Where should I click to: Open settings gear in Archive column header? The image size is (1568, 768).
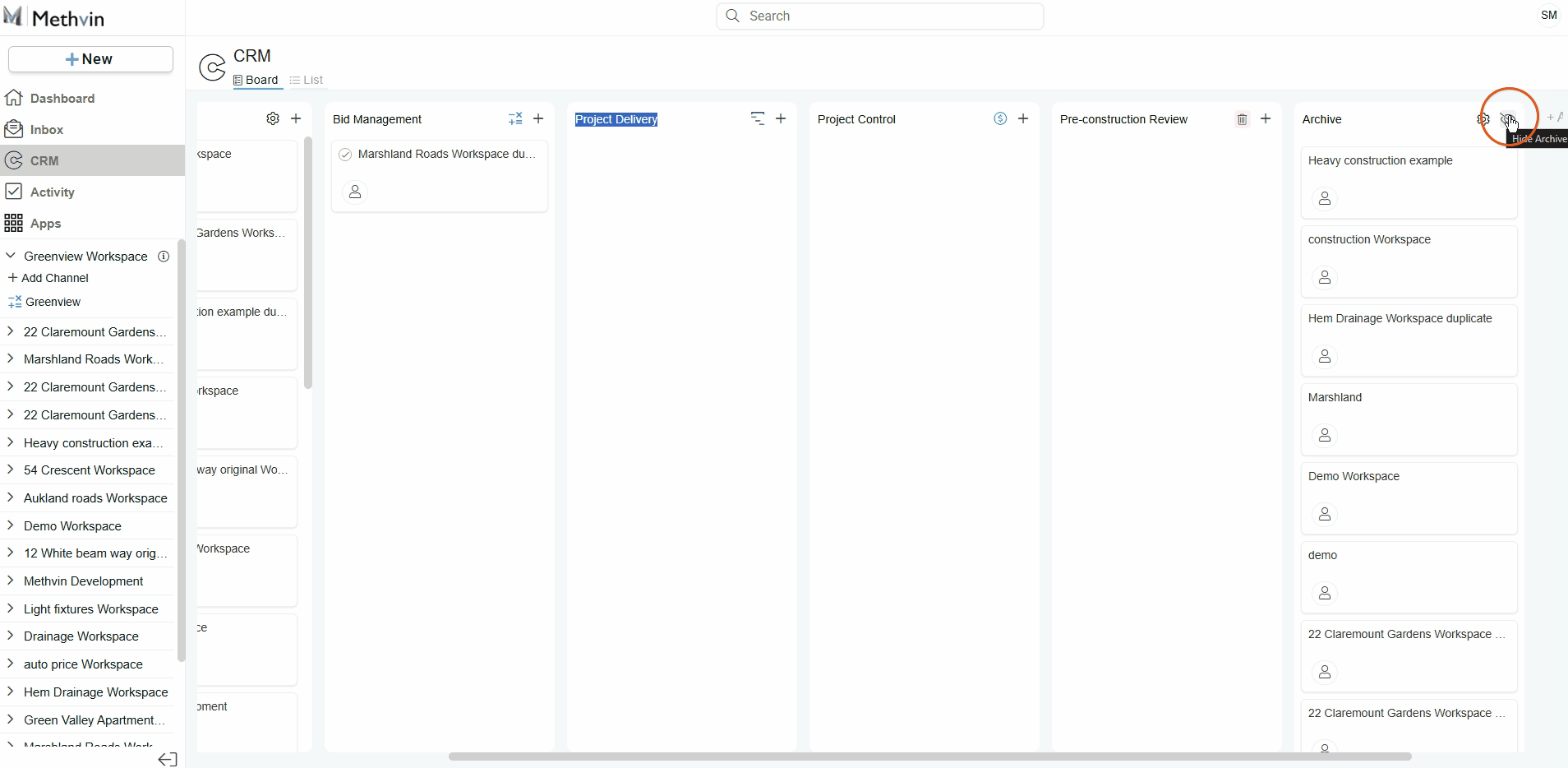coord(1483,119)
